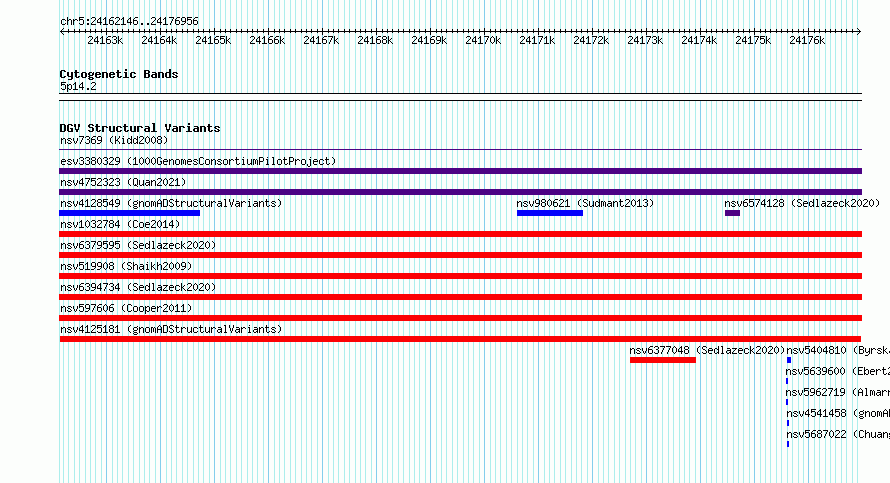Select the DGV Structural Variants track heading
890x483 pixels.
point(140,128)
